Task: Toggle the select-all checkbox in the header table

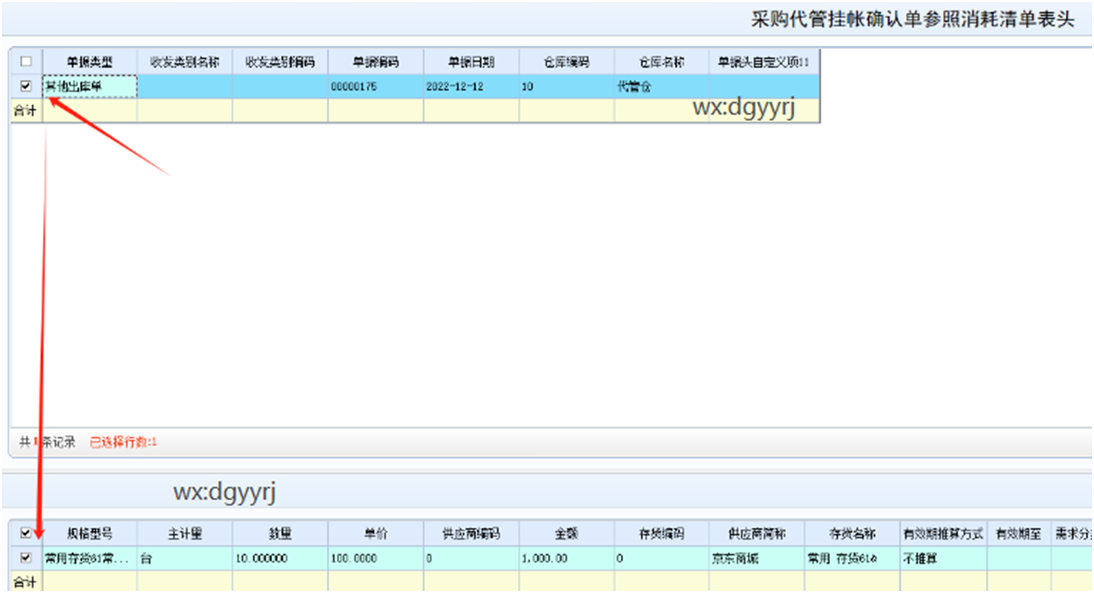Action: (x=24, y=62)
